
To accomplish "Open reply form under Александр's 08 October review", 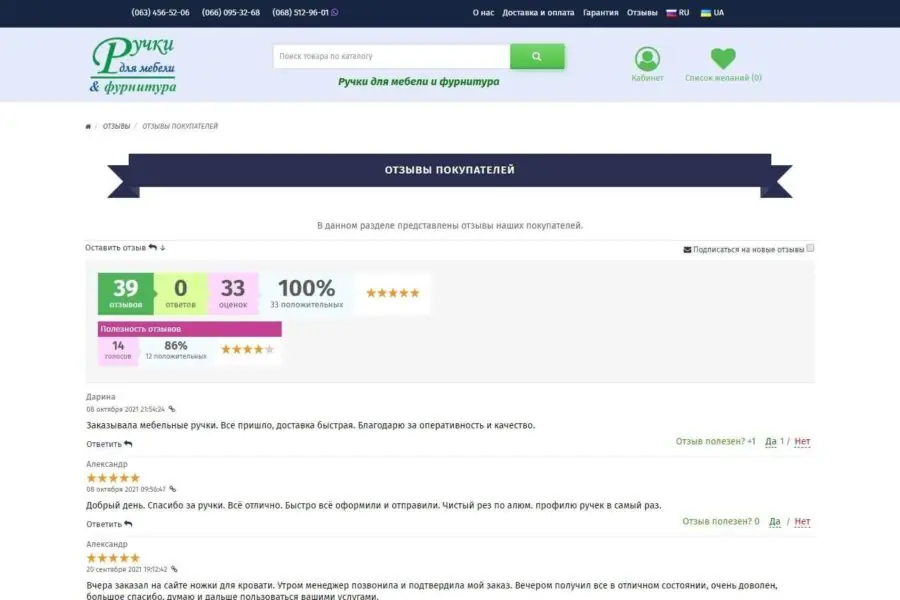I will click(x=109, y=524).
